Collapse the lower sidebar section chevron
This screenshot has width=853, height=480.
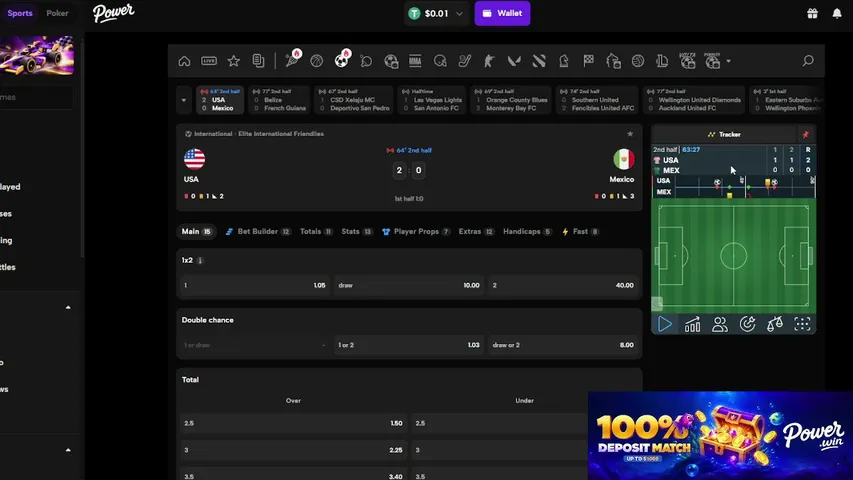[x=68, y=450]
